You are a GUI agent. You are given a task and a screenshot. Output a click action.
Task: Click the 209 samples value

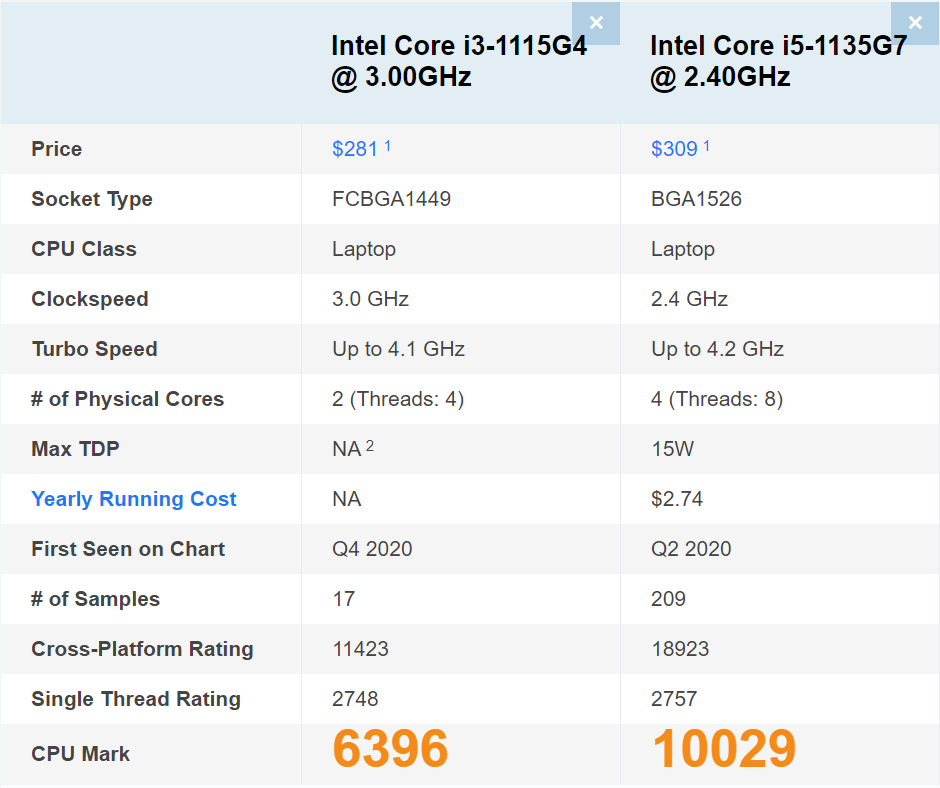pos(668,598)
